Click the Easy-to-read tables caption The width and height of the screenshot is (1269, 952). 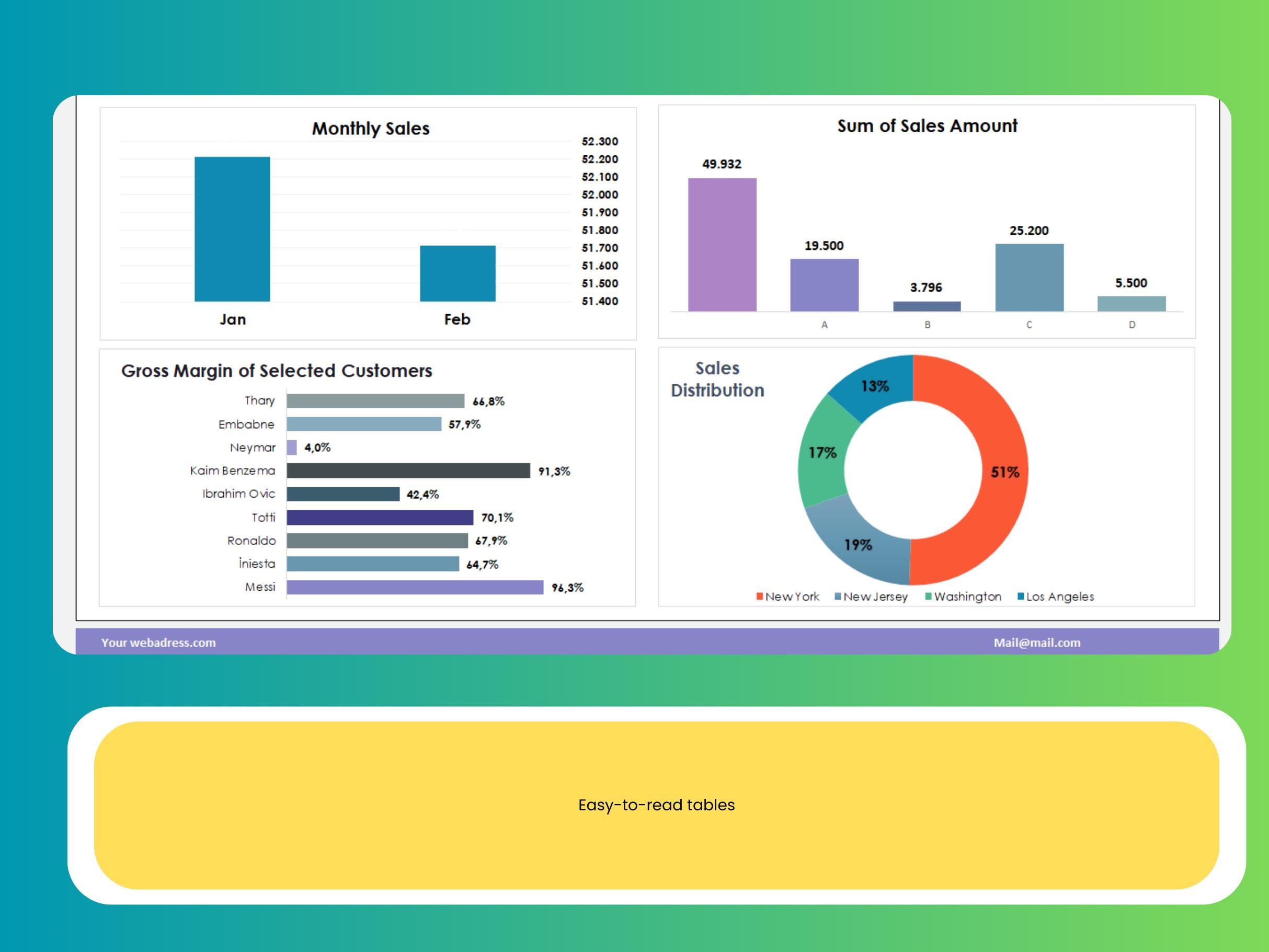(656, 805)
